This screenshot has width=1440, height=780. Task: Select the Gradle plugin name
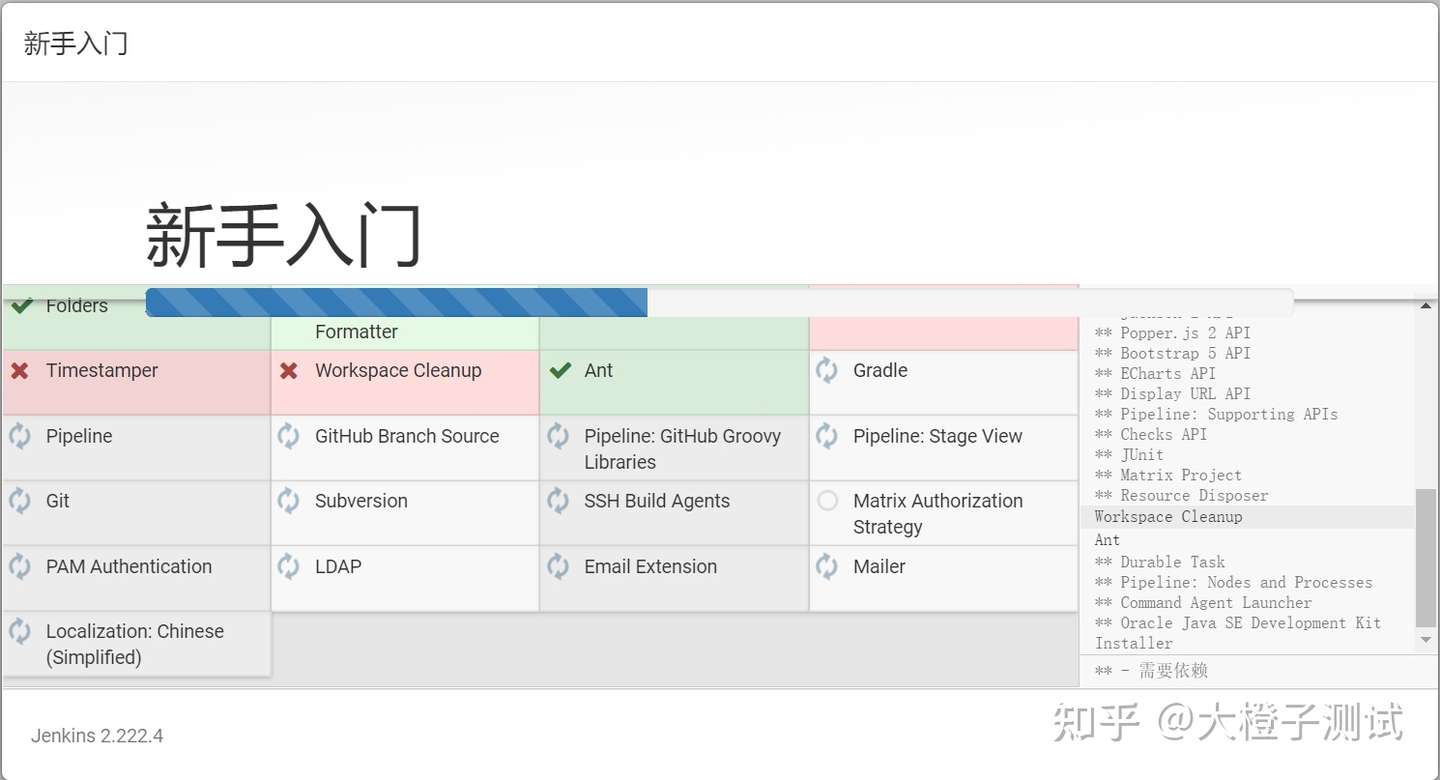(880, 371)
